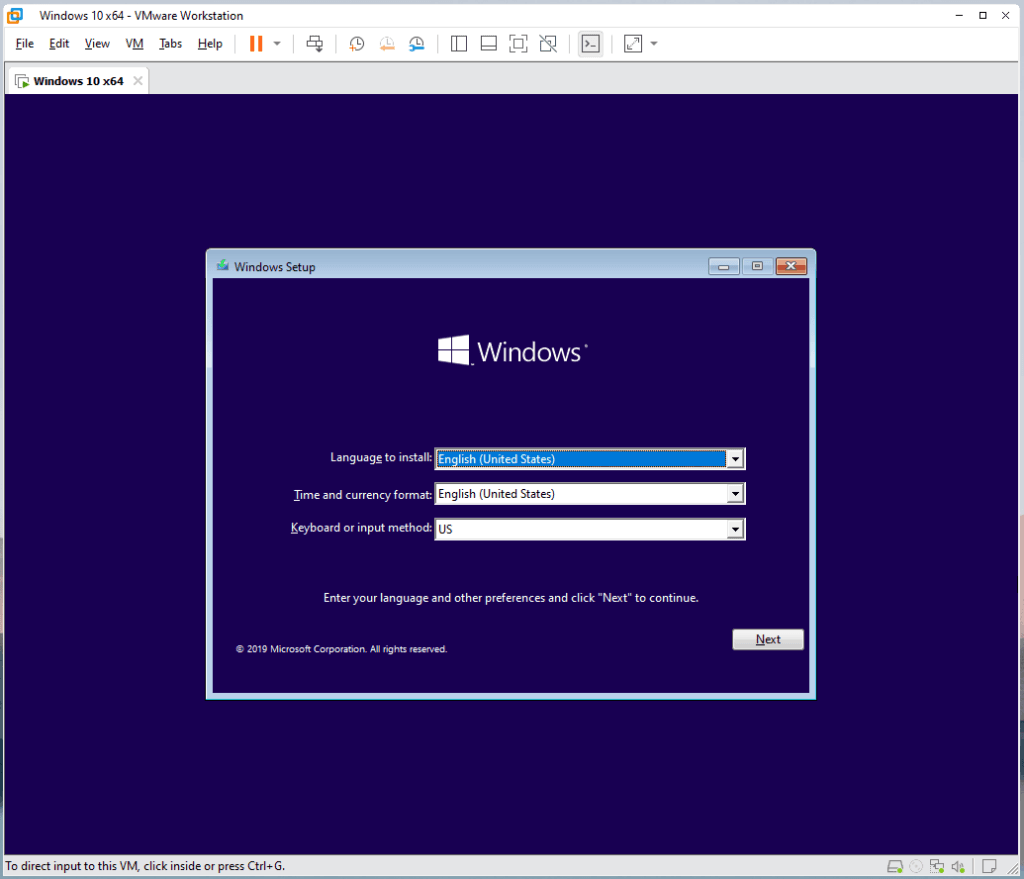Select the Windows 10 x64 tab
Screen dimensions: 1024x879
[78, 81]
